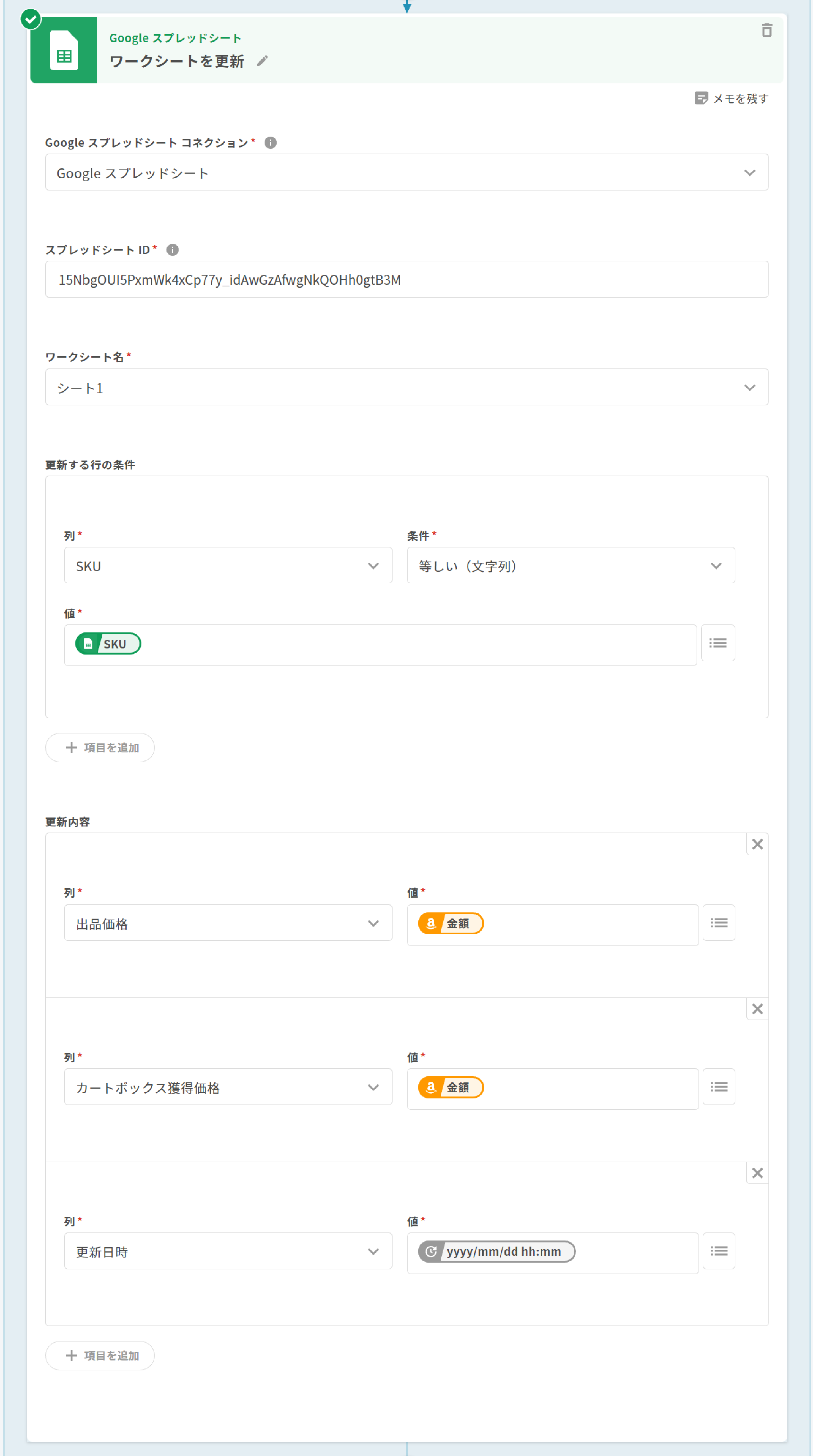Viewport: 813px width, 1456px height.
Task: Remove the 出品価格 update row
Action: [x=757, y=845]
